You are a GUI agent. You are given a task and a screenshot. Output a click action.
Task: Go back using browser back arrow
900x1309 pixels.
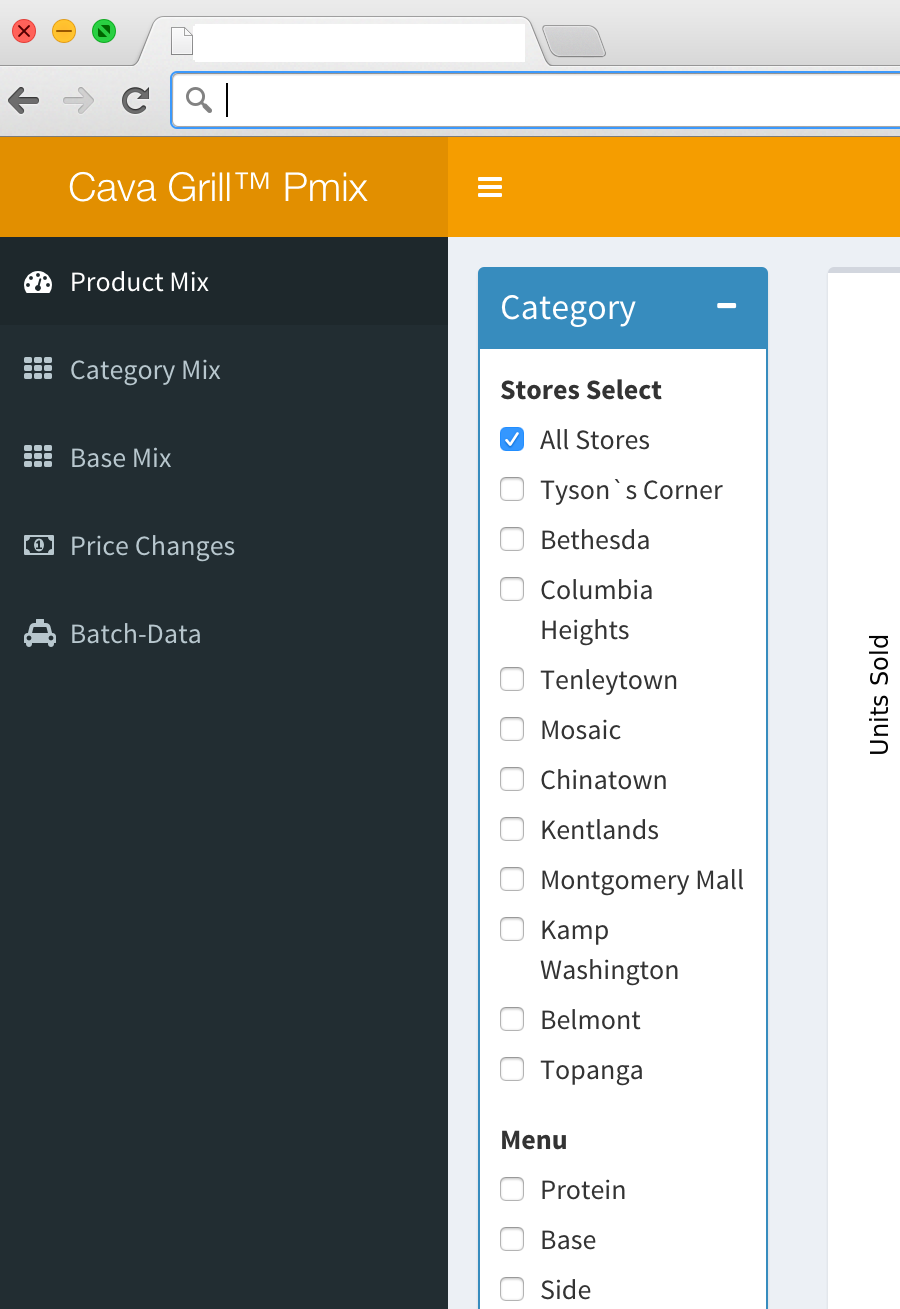click(x=24, y=100)
